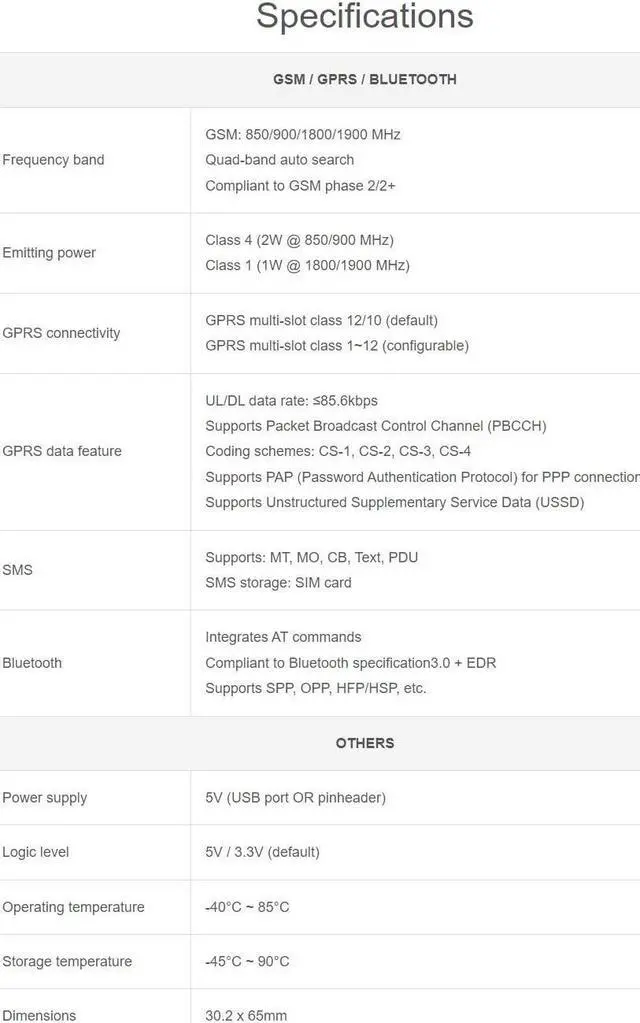Select the GPRS data feature label
Screen dimensions: 640x1023
[x=62, y=451]
